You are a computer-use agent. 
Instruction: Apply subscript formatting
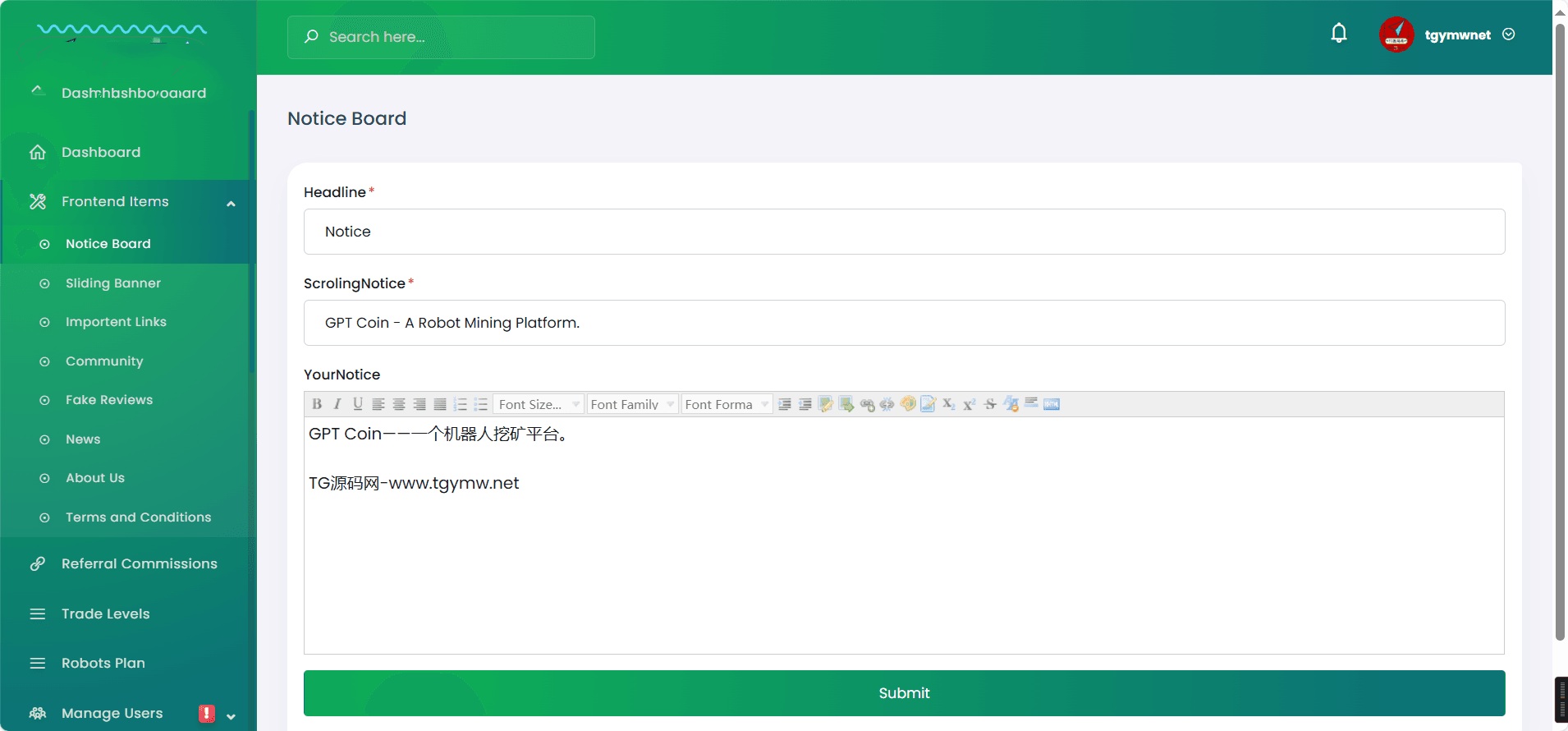pos(949,404)
